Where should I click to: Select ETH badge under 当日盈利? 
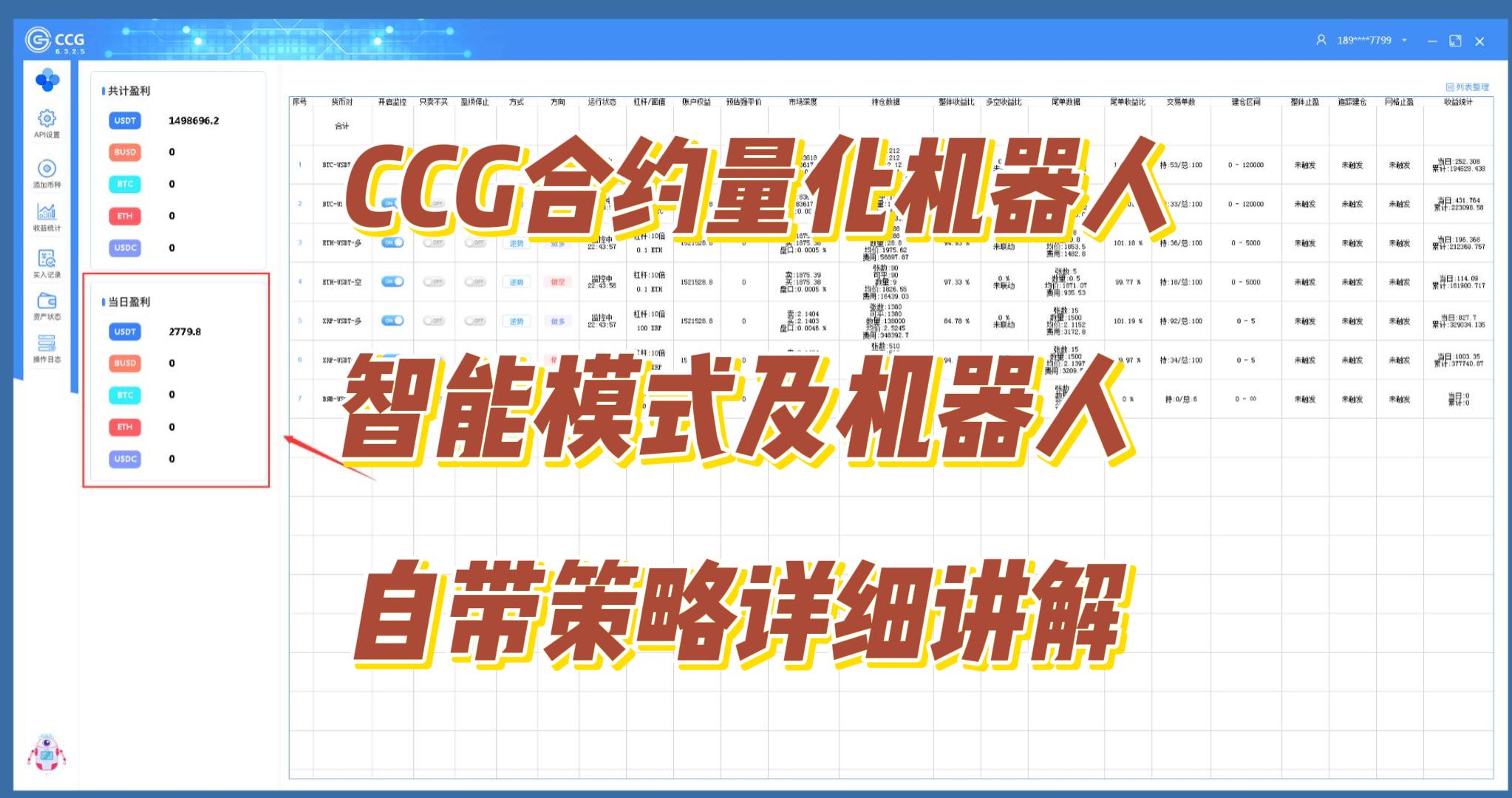click(x=125, y=427)
